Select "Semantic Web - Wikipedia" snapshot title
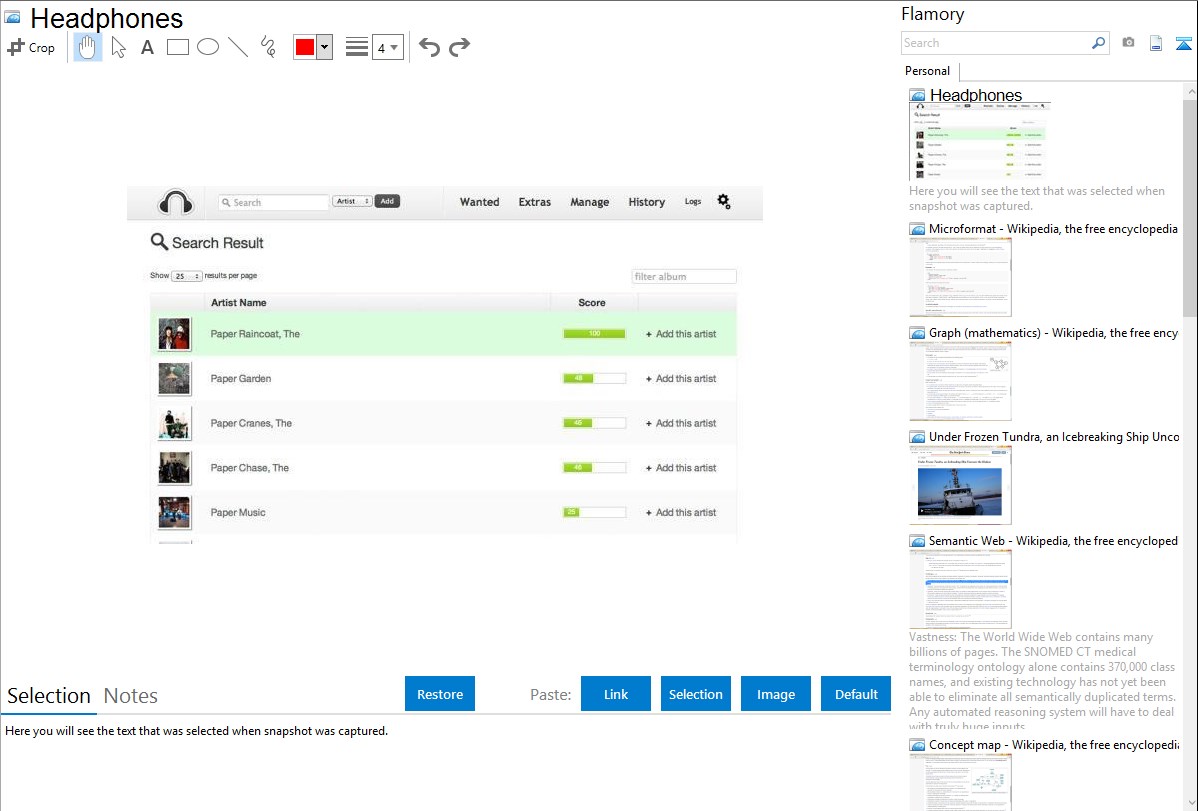 (1054, 540)
